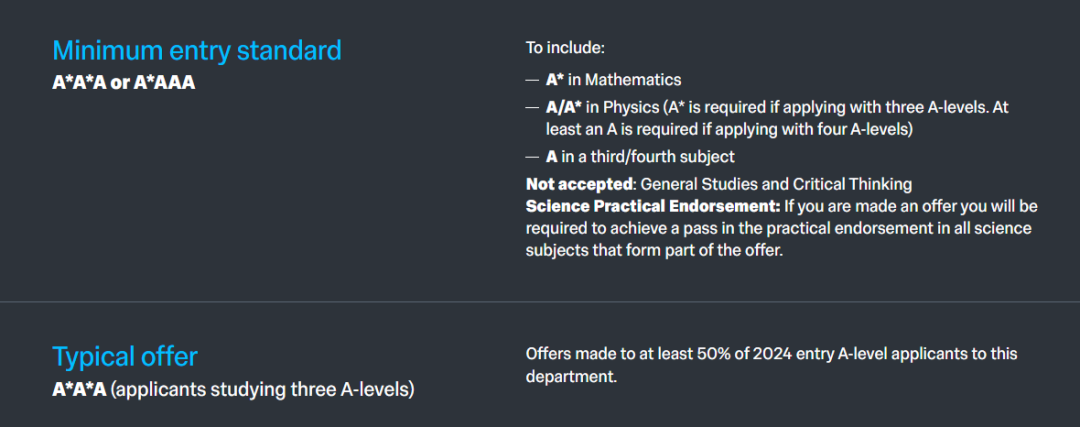Click the dash bullet before third/fourth subject
Screen dimensions: 1080x427
532,158
